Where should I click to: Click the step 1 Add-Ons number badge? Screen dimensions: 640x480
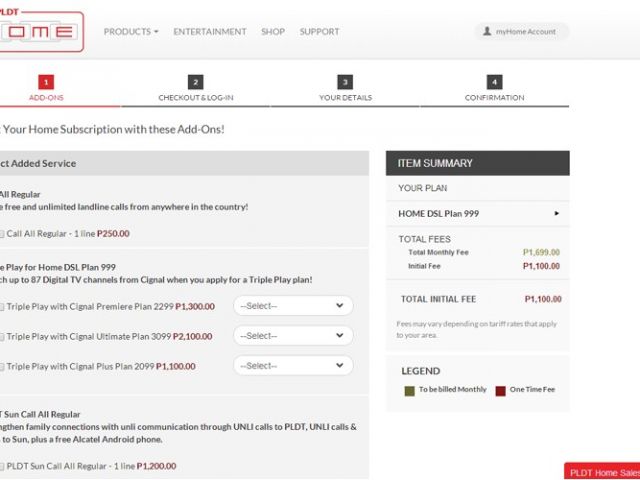[x=46, y=82]
